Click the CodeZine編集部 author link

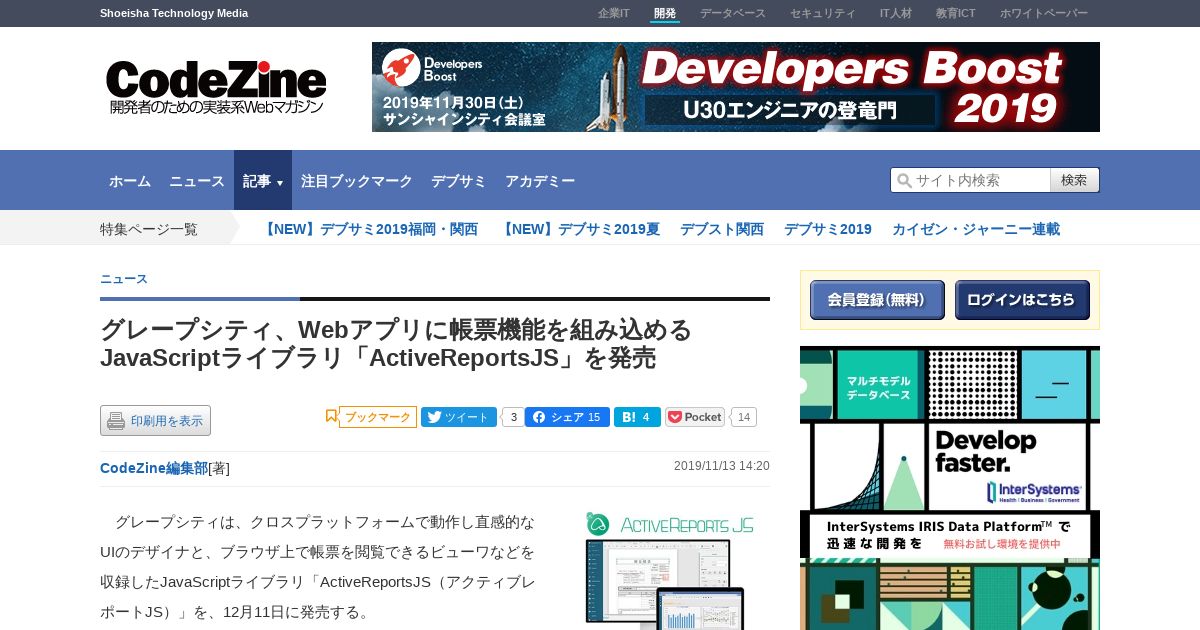[154, 468]
